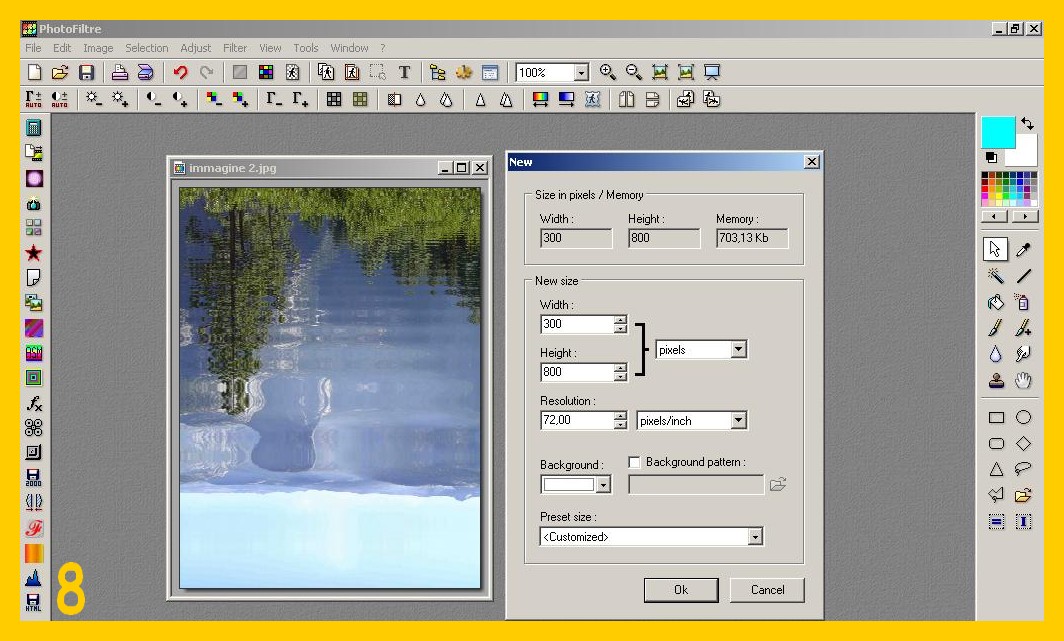1064x641 pixels.
Task: Open the Adjust menu
Action: (195, 48)
